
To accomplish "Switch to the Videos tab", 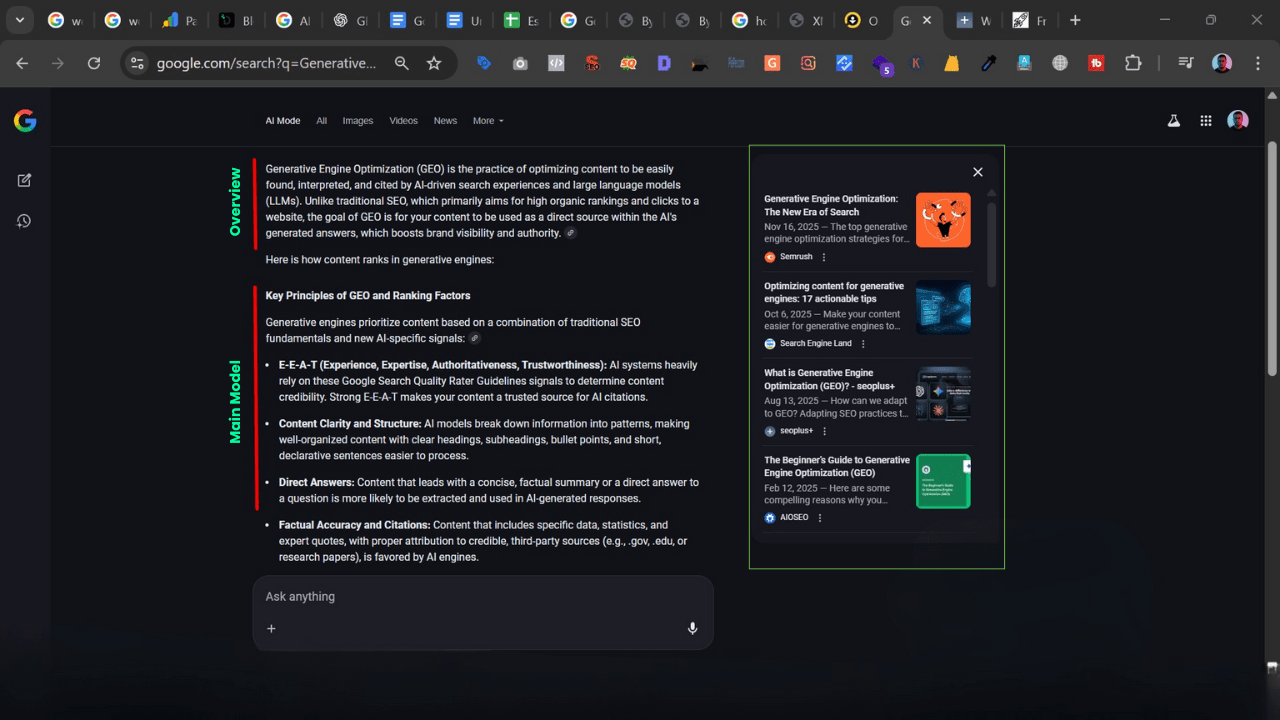I will click(403, 120).
